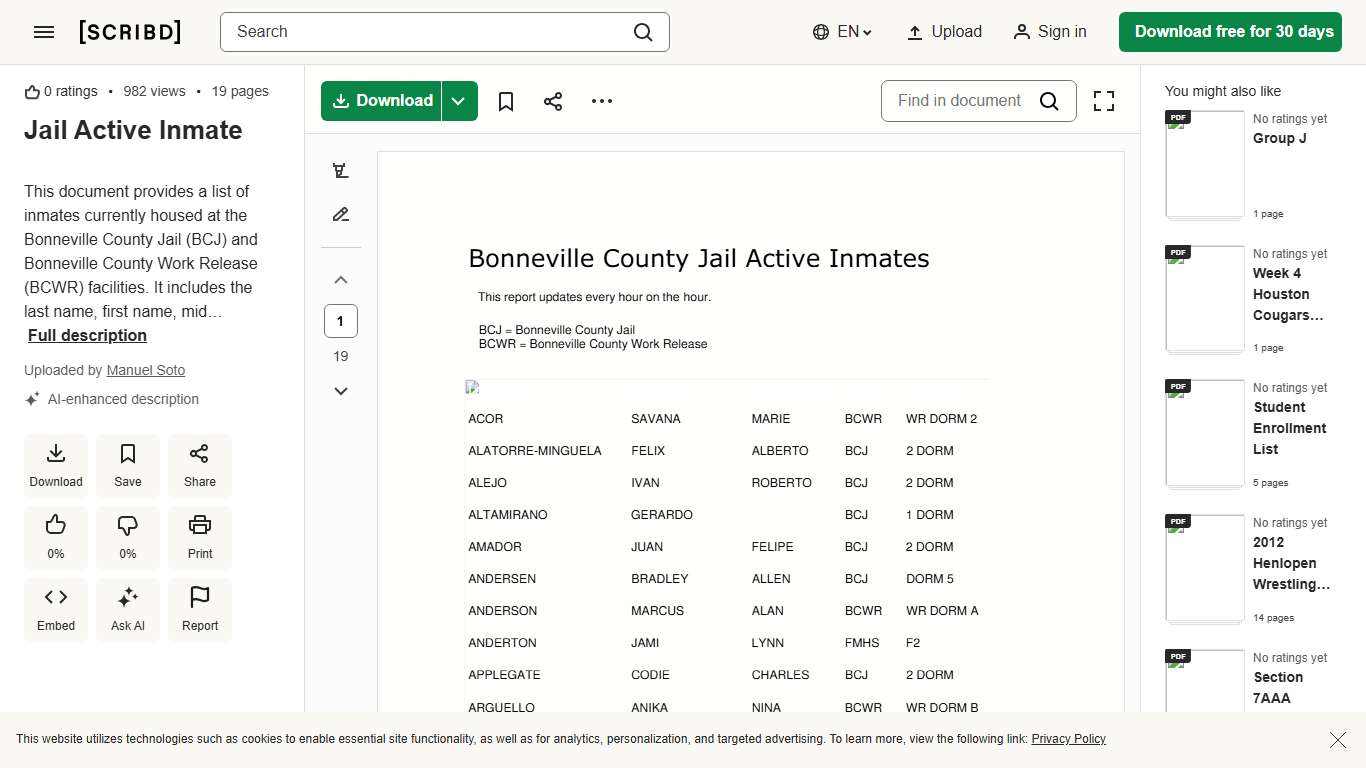This screenshot has width=1366, height=768.
Task: Open the EN language dropdown
Action: [x=841, y=31]
